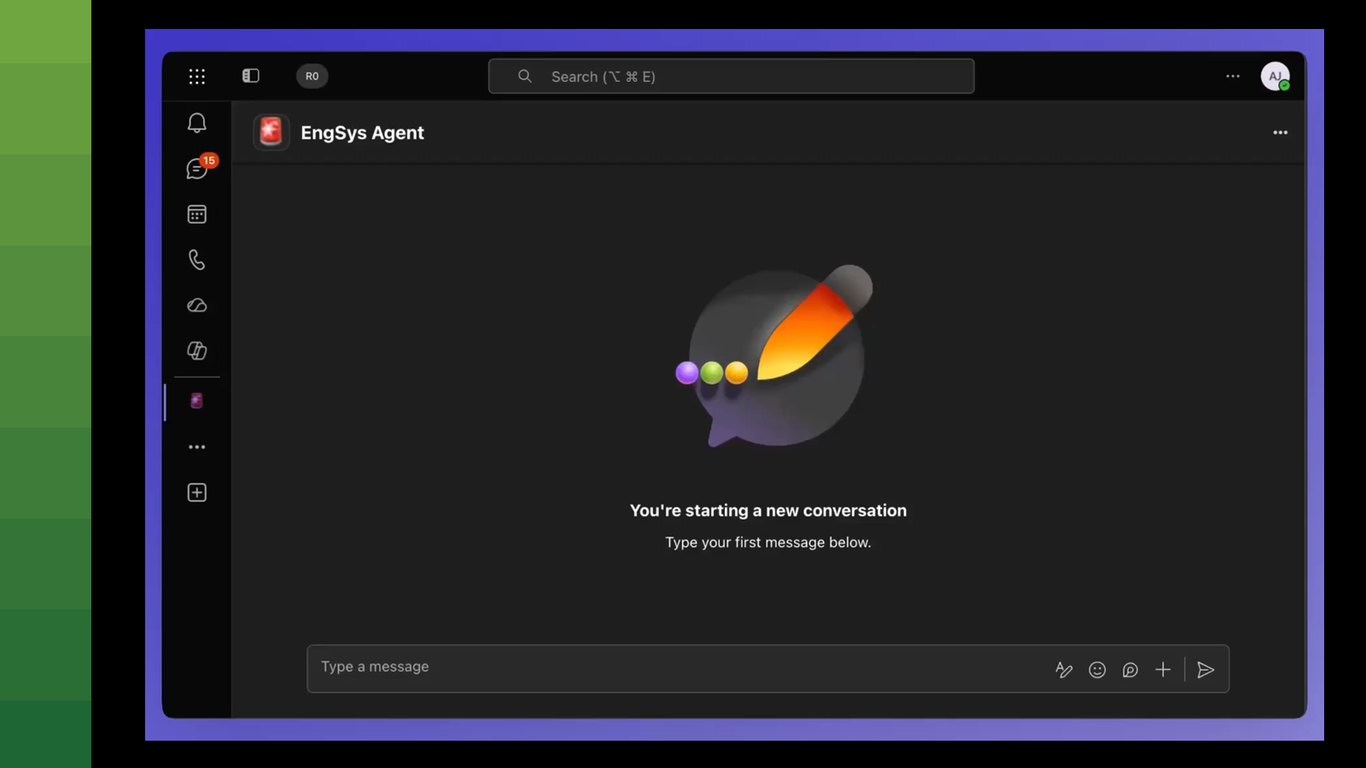The image size is (1366, 768).
Task: Open Chat with 15 unread badge
Action: 198,169
